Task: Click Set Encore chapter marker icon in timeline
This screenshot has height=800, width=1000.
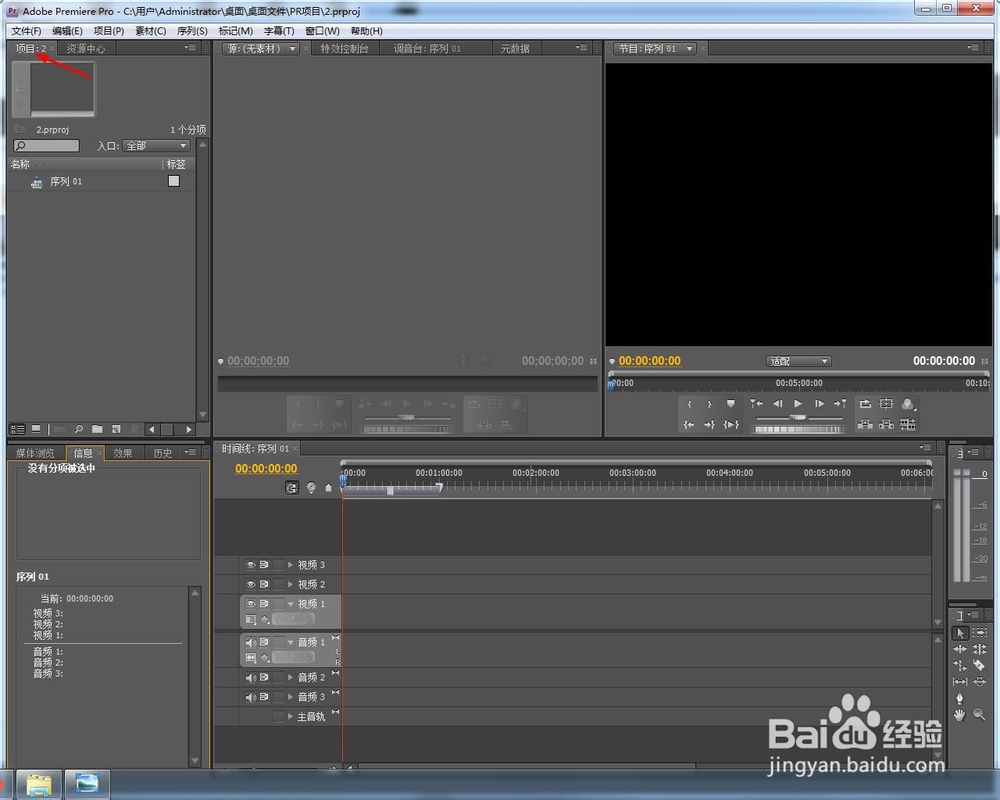Action: tap(311, 488)
